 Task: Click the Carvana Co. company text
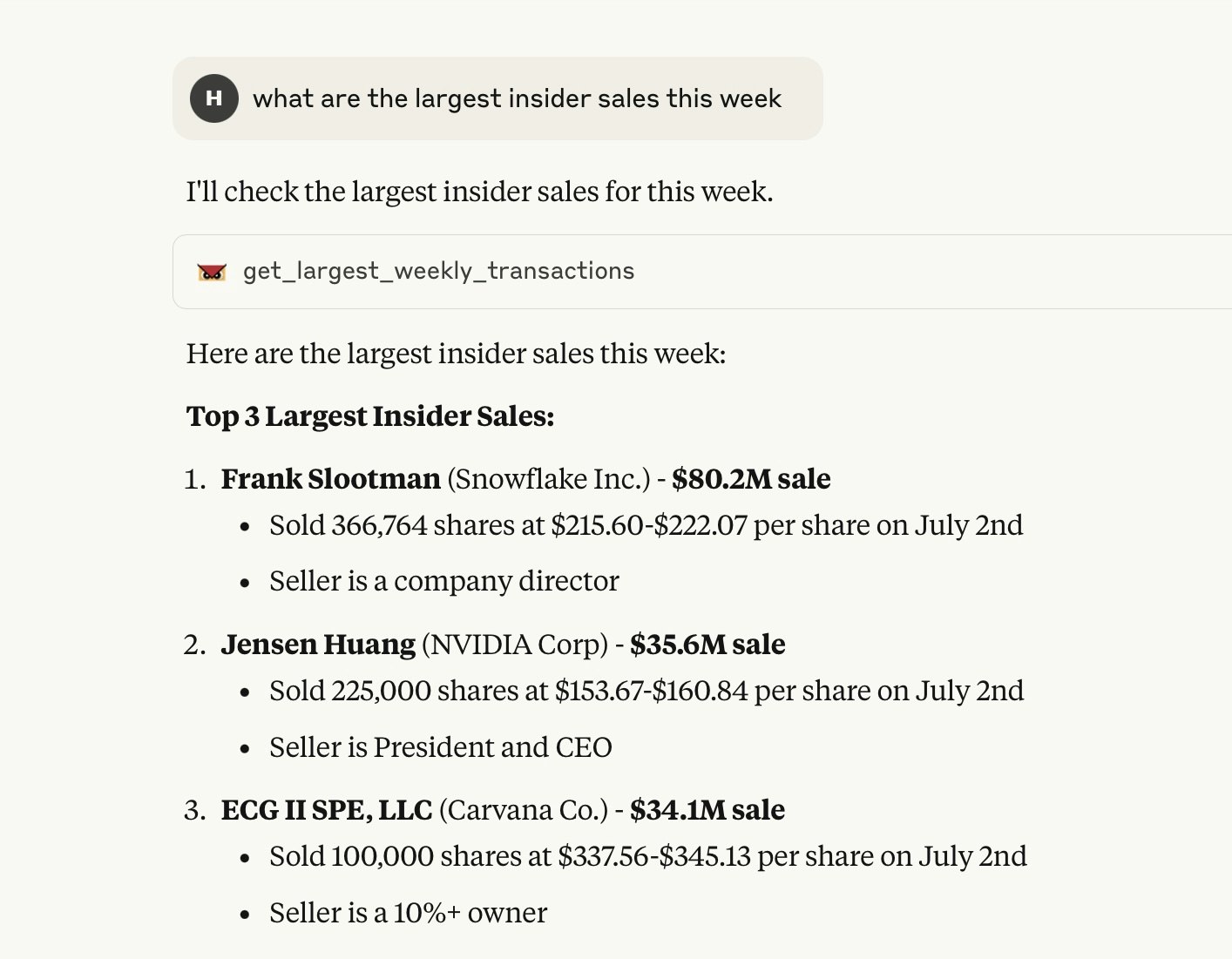(524, 810)
